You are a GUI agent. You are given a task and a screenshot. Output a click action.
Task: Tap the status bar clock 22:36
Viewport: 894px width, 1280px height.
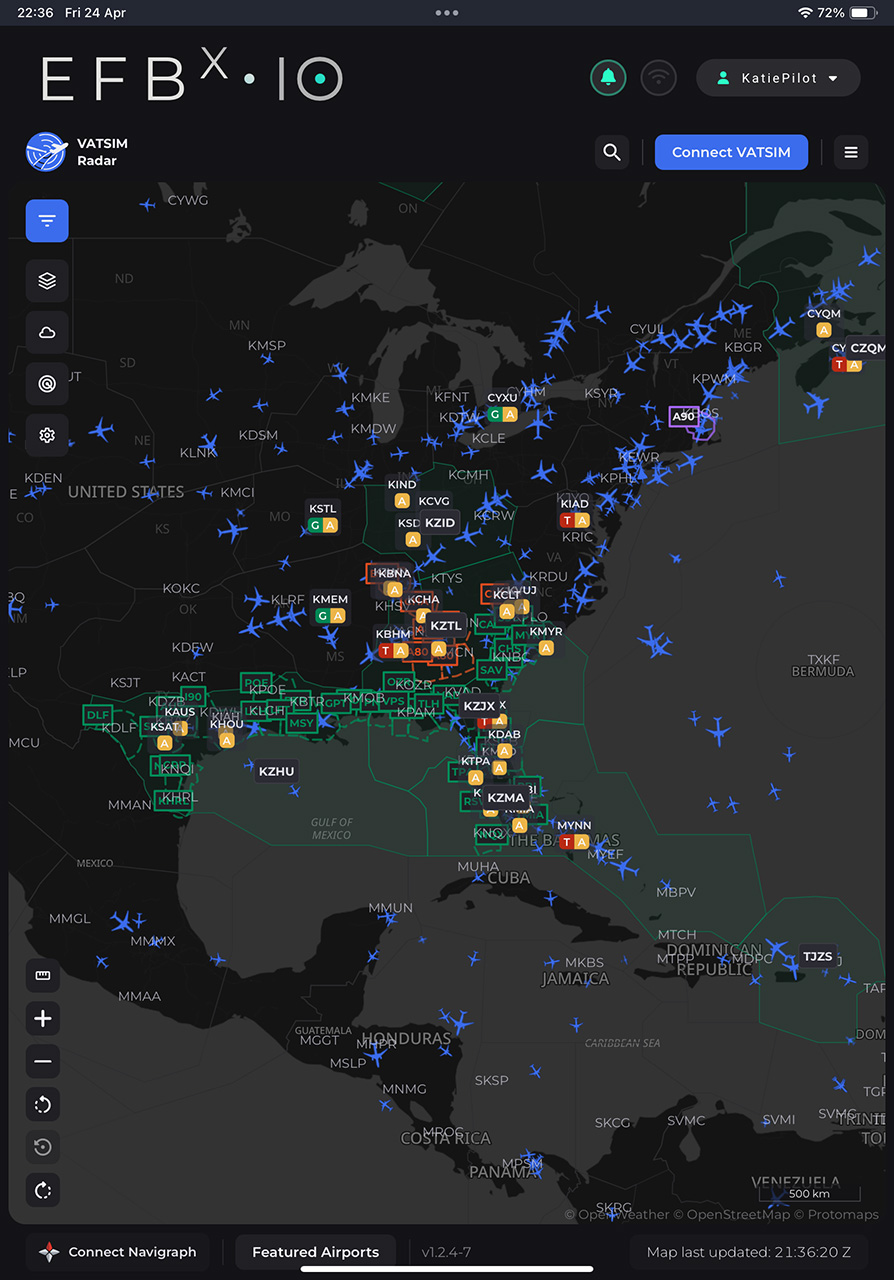[x=35, y=13]
